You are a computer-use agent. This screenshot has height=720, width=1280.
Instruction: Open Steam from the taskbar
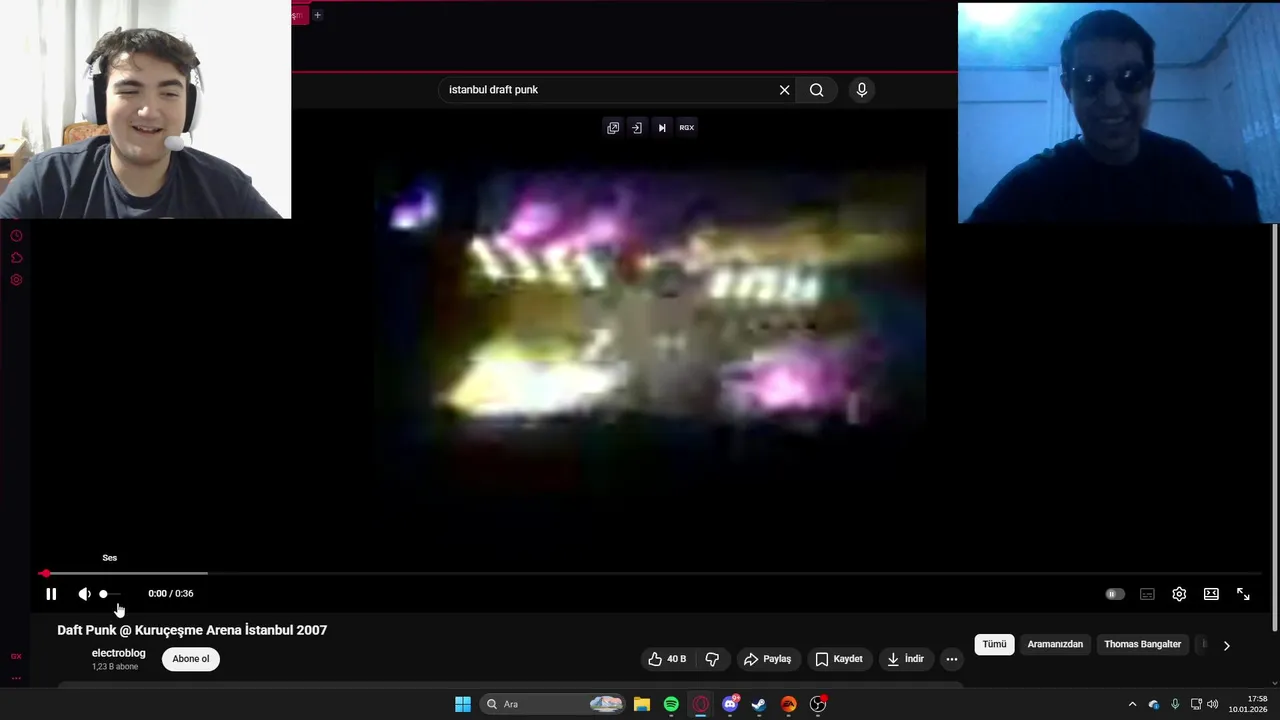759,704
